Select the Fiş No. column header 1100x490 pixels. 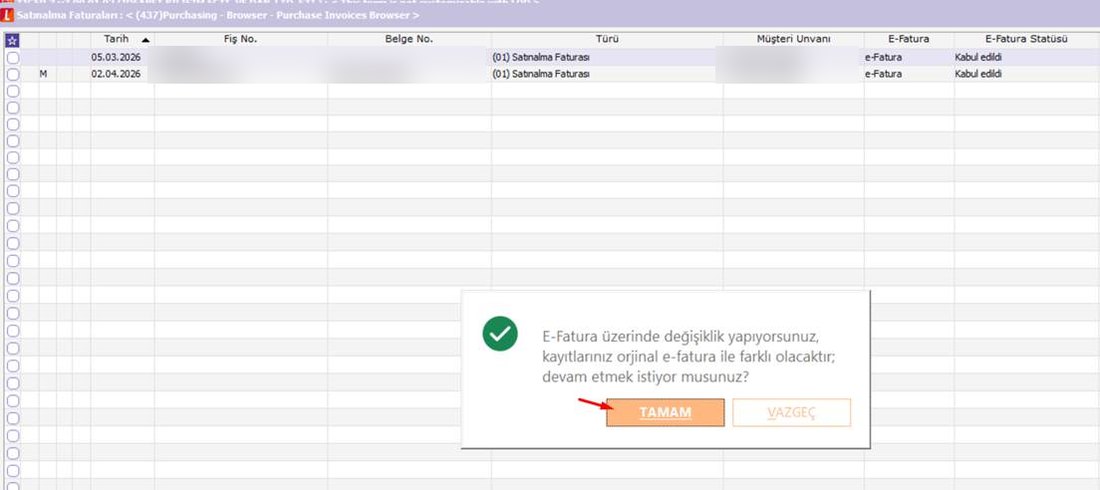(241, 39)
